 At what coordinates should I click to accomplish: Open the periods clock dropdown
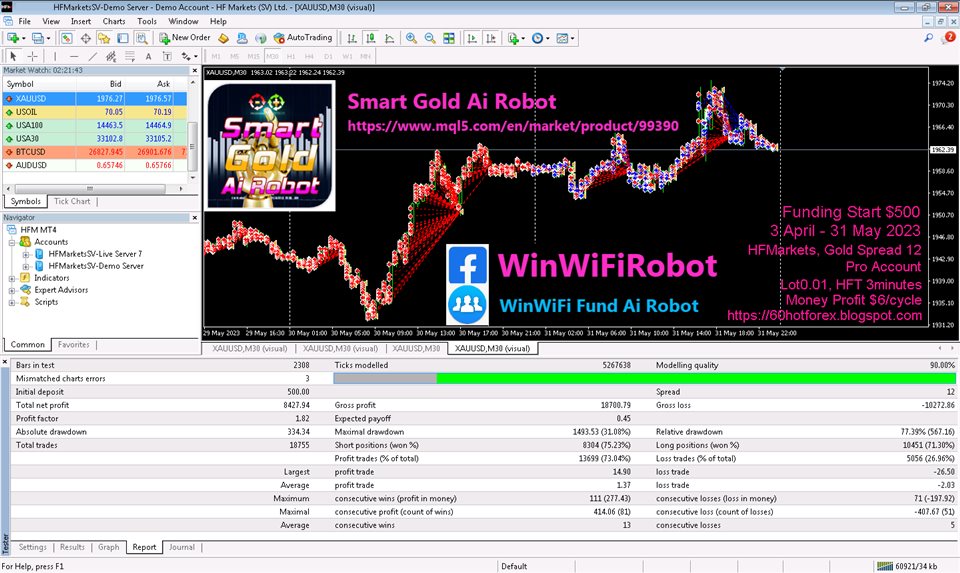click(540, 38)
